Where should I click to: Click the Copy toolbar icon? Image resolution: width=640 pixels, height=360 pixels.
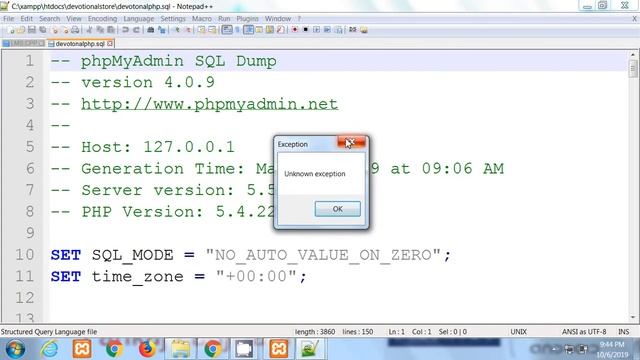100,30
